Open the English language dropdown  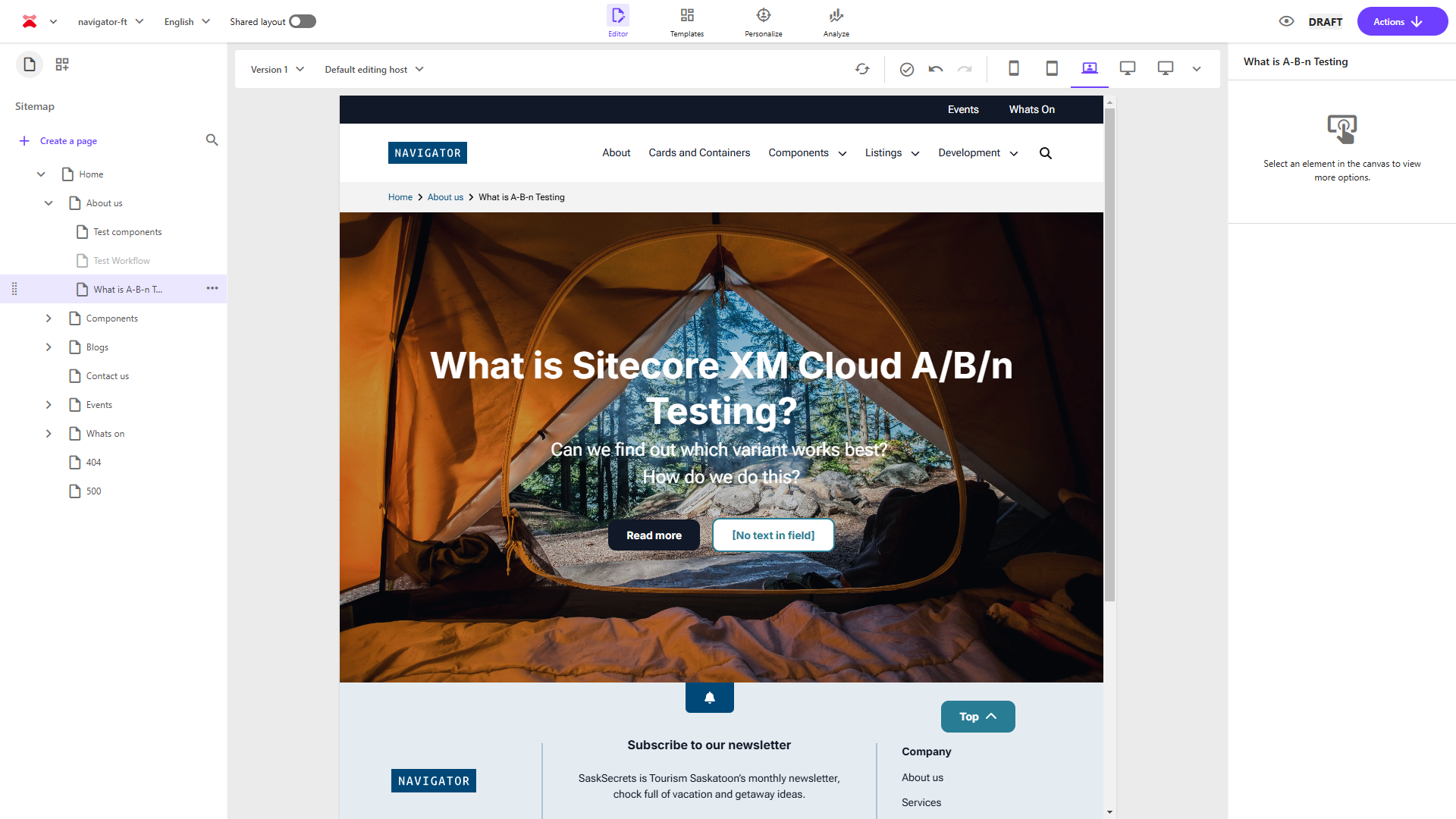(187, 21)
